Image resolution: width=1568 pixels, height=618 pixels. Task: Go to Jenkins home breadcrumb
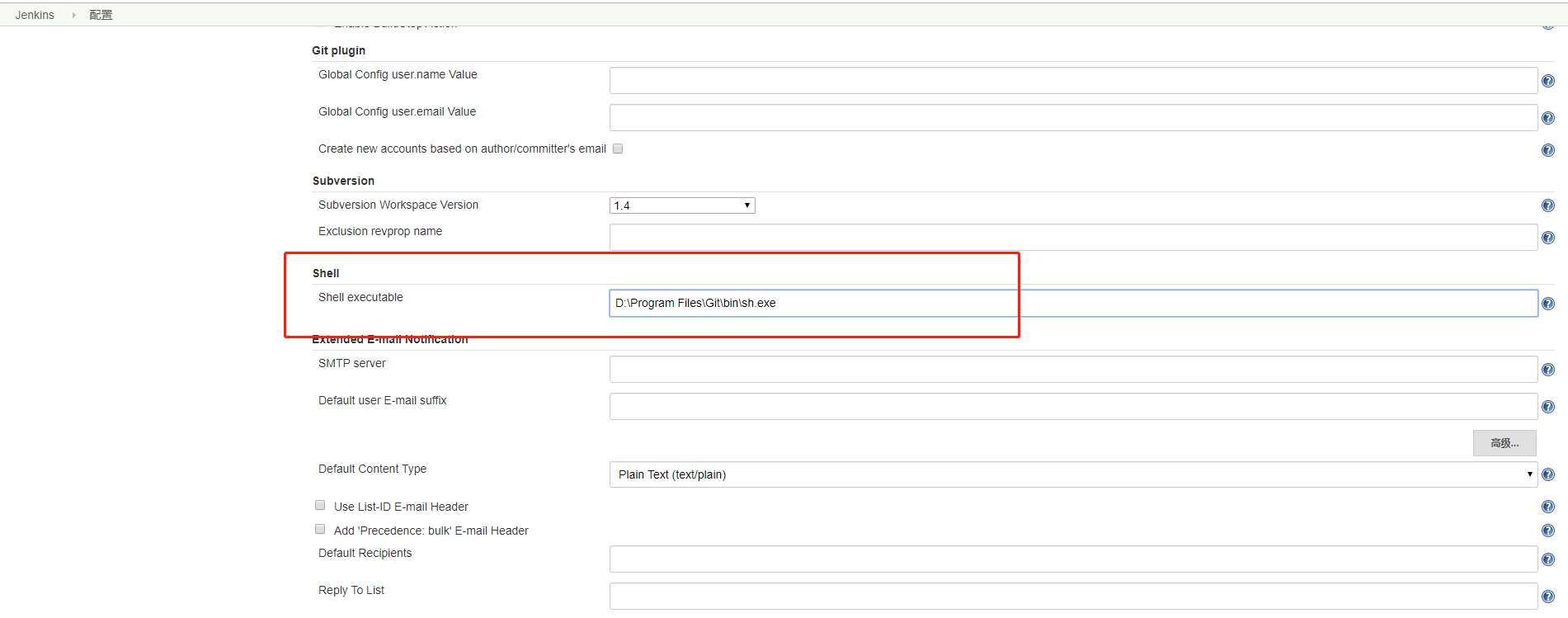[35, 15]
